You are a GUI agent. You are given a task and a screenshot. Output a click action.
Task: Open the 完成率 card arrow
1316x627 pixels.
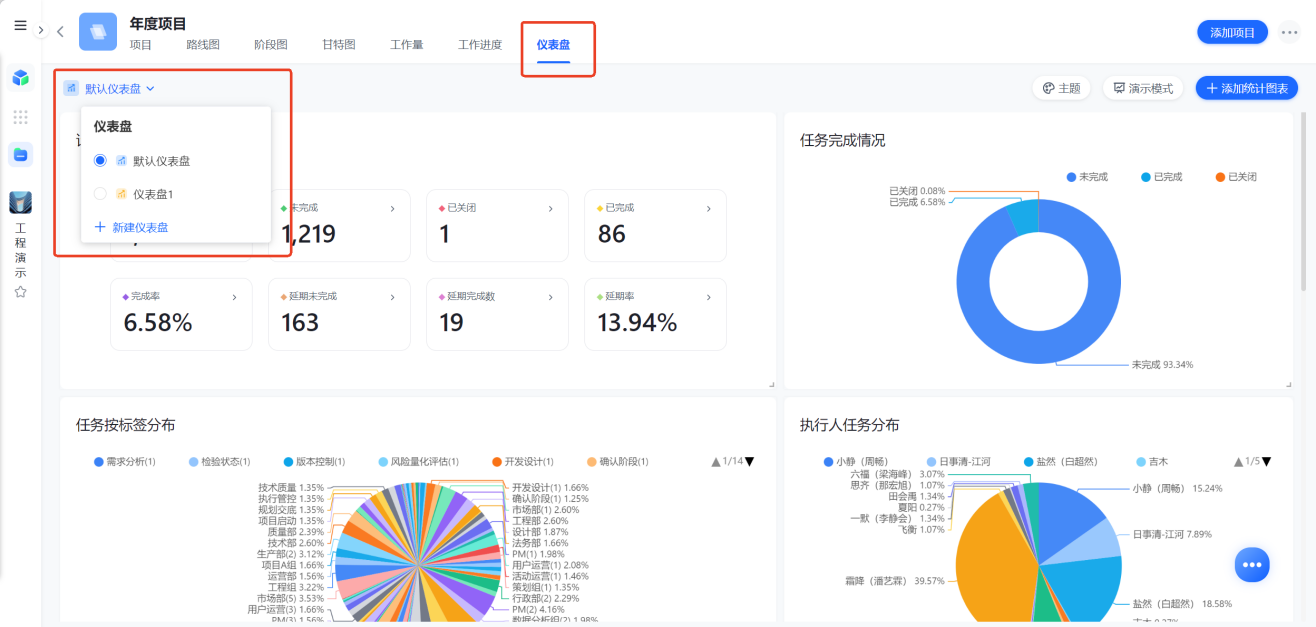tap(234, 297)
